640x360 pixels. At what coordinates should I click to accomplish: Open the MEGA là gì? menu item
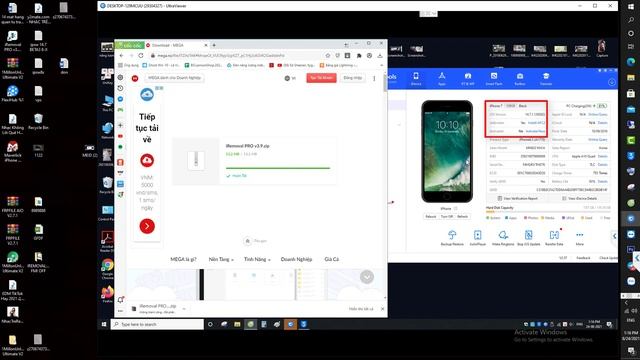tap(183, 259)
